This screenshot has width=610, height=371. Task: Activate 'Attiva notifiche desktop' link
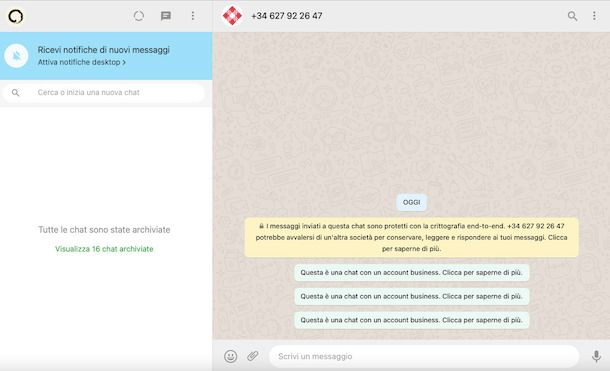pyautogui.click(x=82, y=62)
